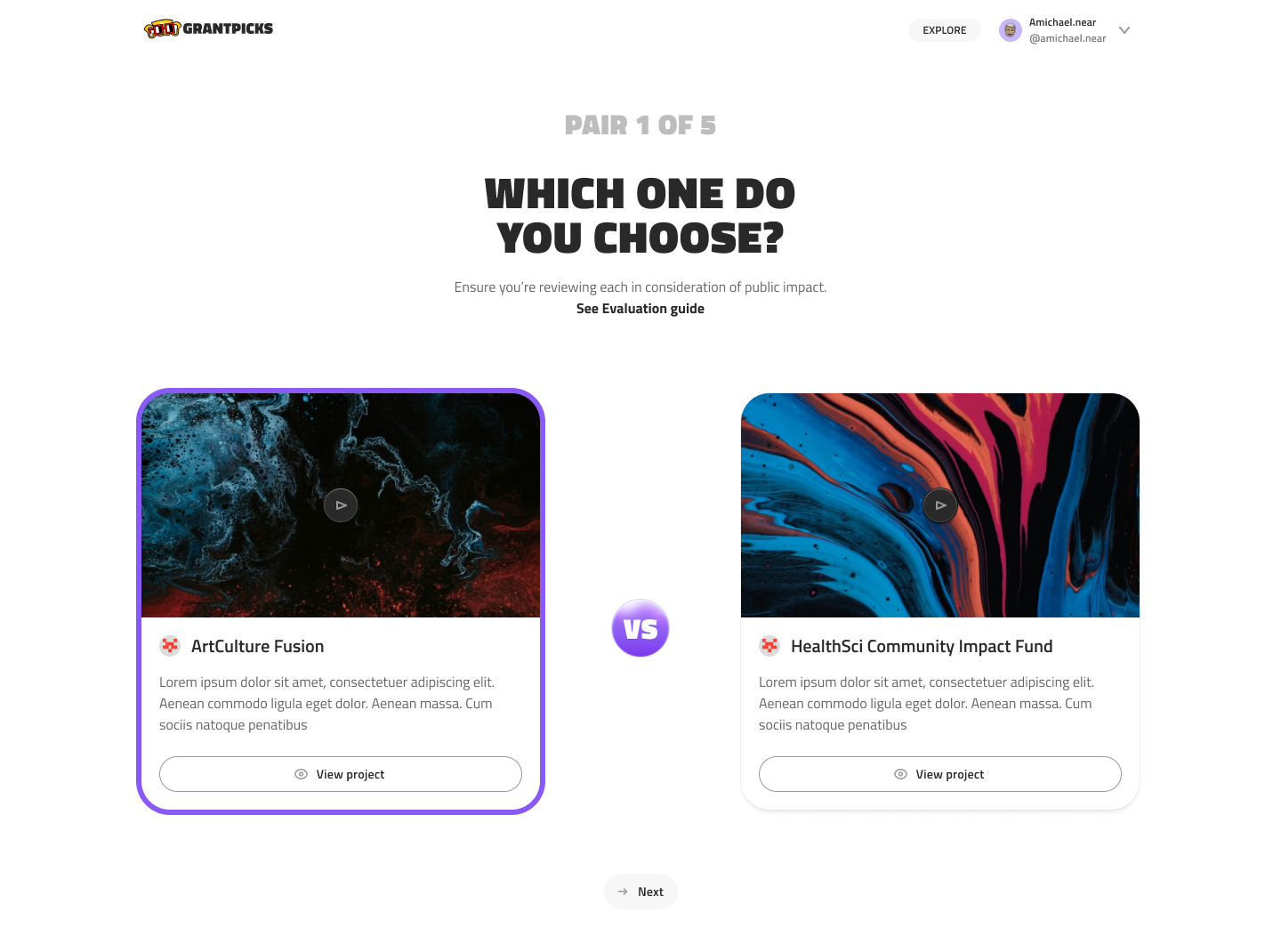The width and height of the screenshot is (1281, 952).
Task: Expand the account dropdown chevron
Action: tap(1124, 30)
